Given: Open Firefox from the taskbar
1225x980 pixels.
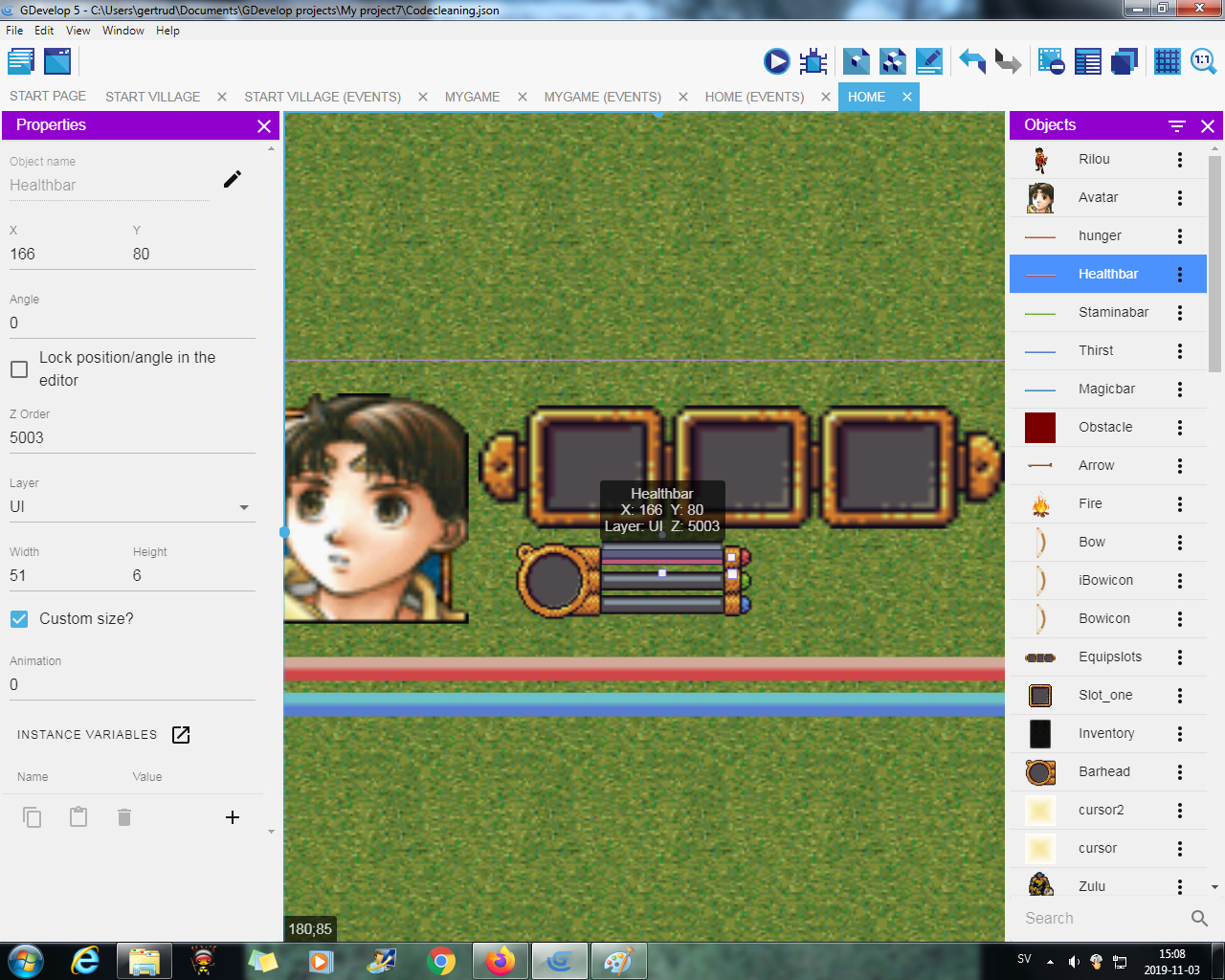Looking at the screenshot, I should 500,961.
